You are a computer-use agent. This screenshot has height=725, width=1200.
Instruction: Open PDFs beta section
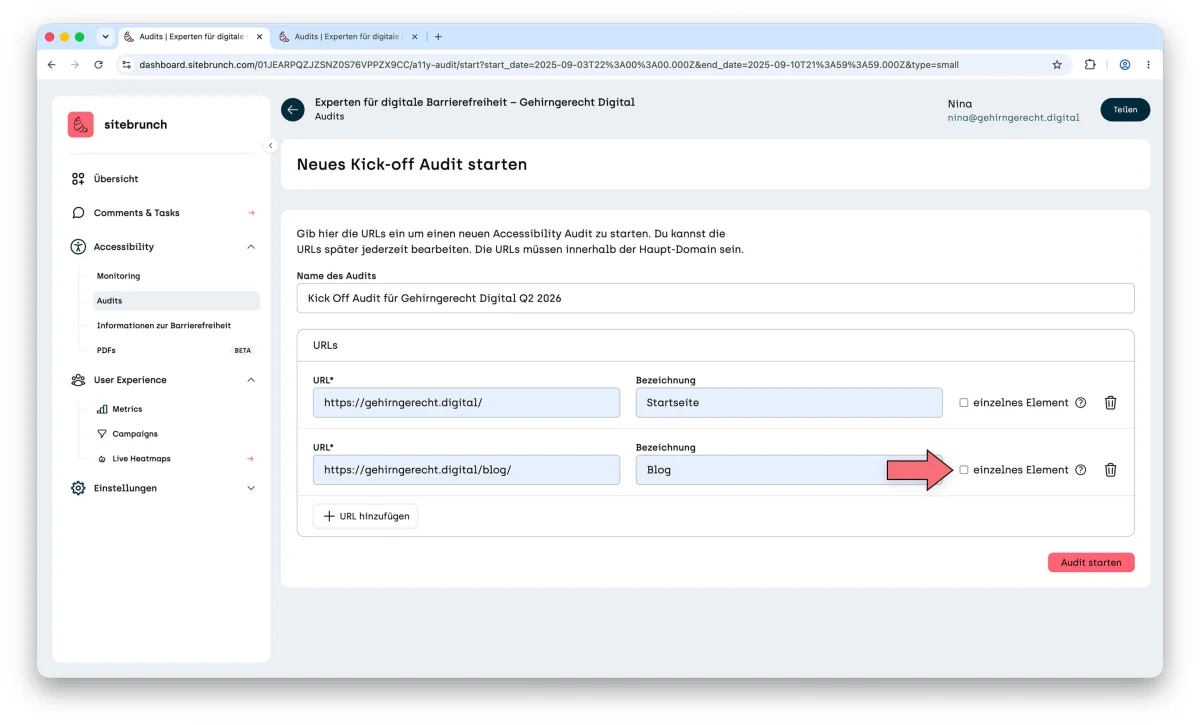[x=106, y=351]
